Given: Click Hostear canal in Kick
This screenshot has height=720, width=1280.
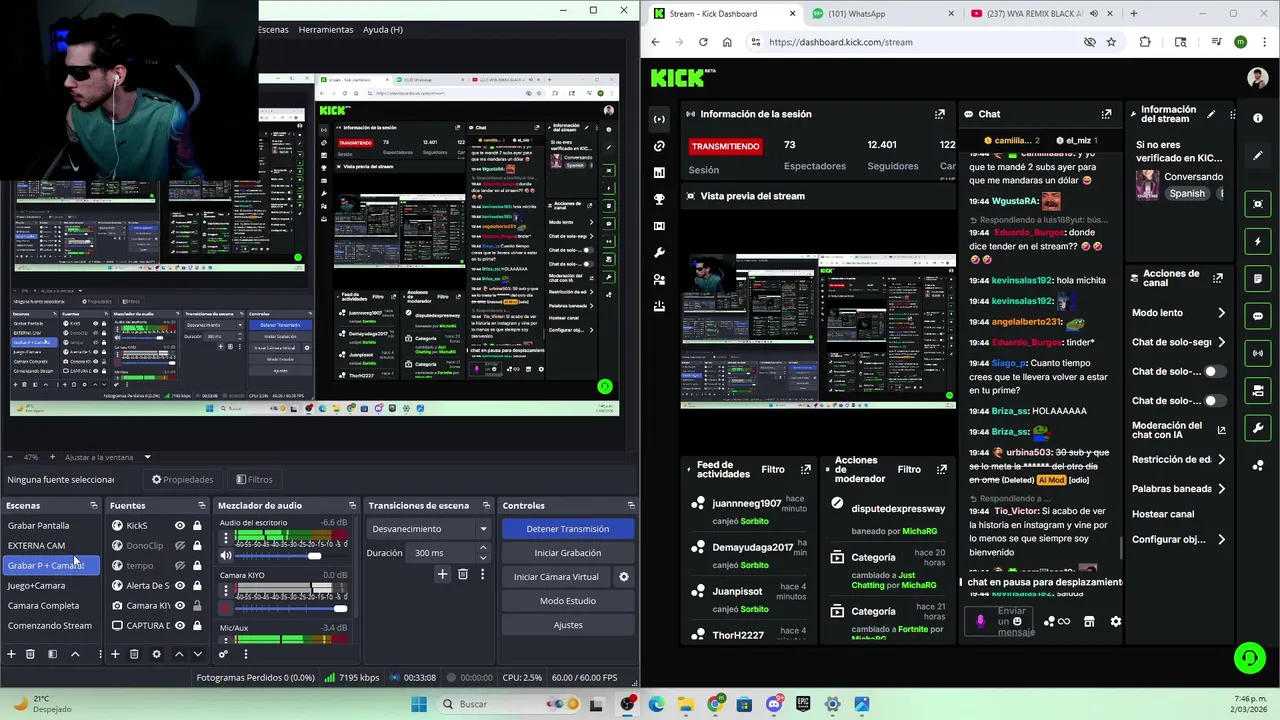Looking at the screenshot, I should point(1163,514).
